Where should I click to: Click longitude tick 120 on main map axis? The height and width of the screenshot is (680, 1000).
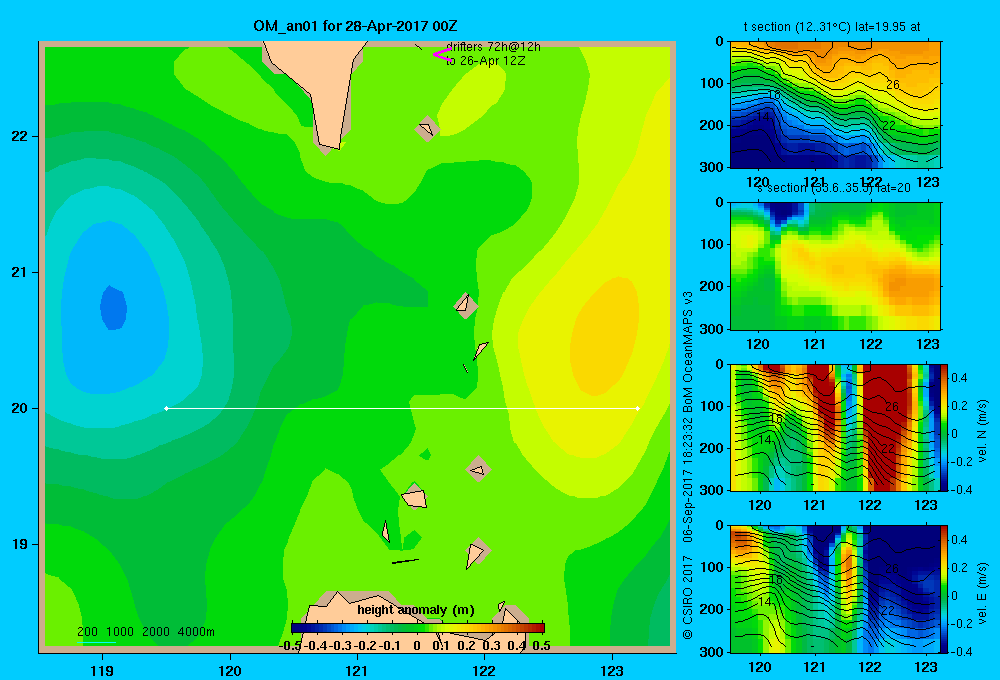(230, 670)
